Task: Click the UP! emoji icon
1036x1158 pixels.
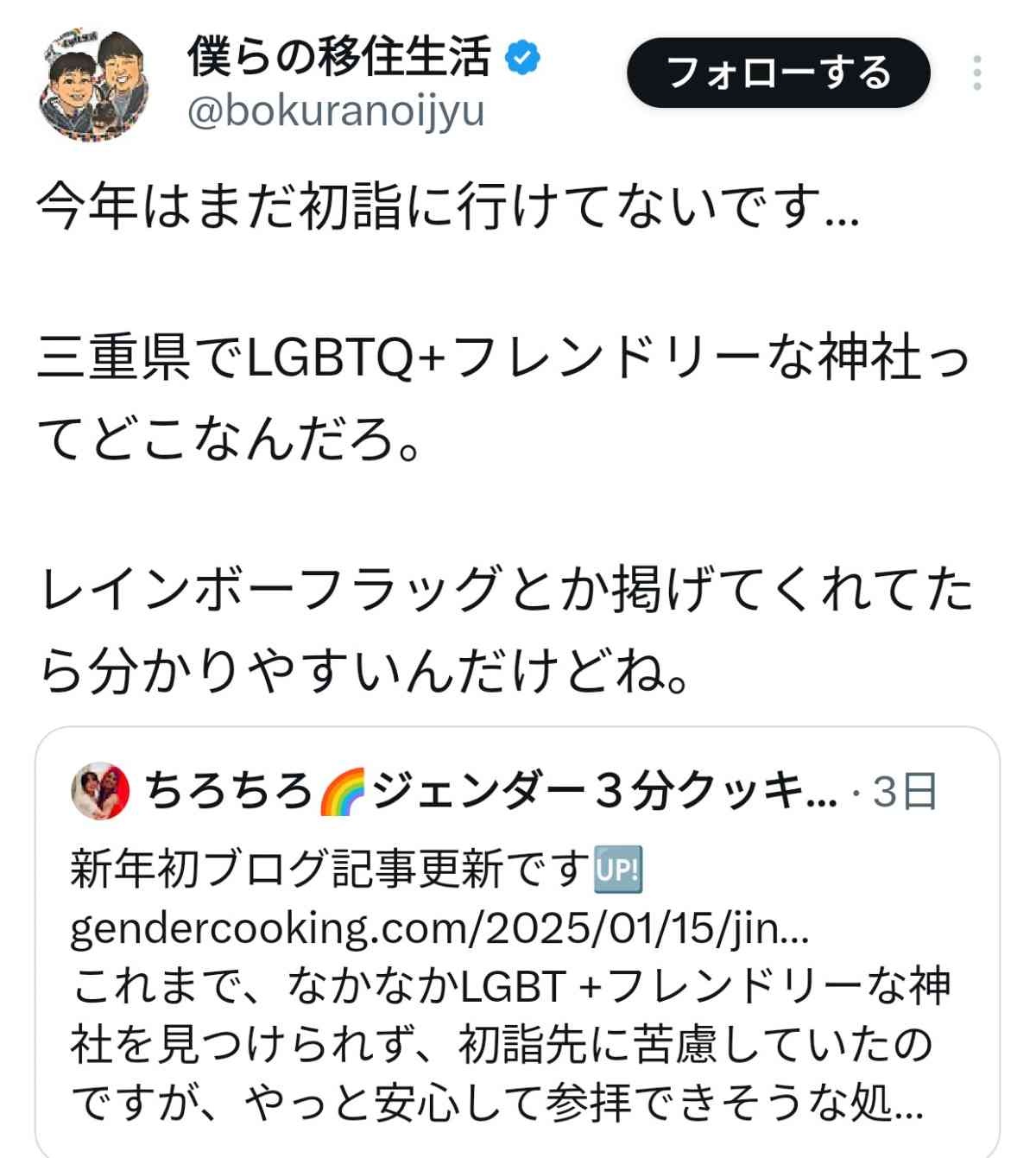Action: 618,869
